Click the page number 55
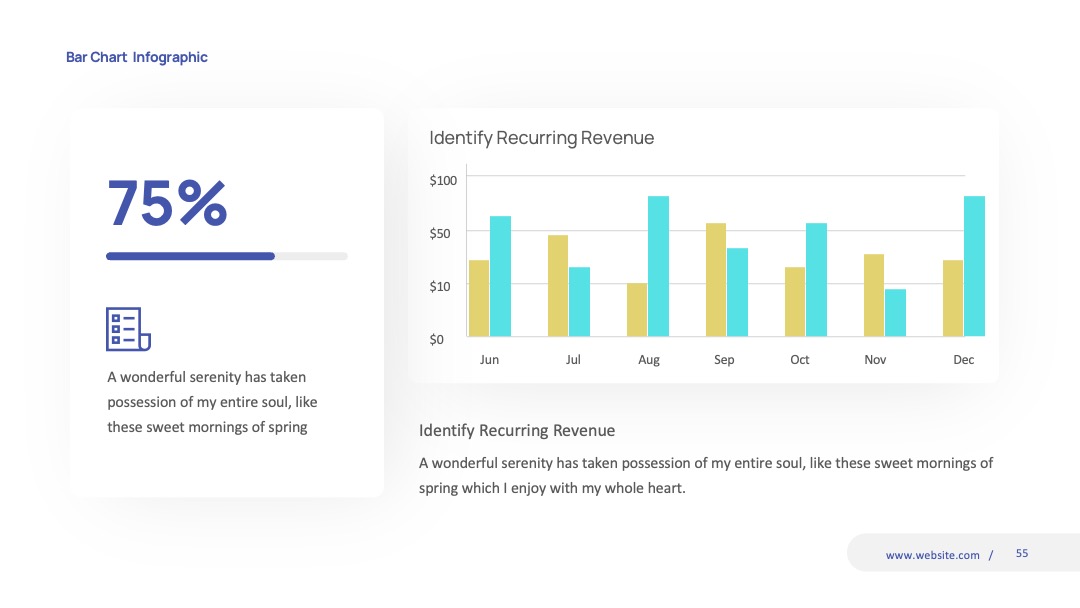This screenshot has height=608, width=1080. [x=1022, y=554]
